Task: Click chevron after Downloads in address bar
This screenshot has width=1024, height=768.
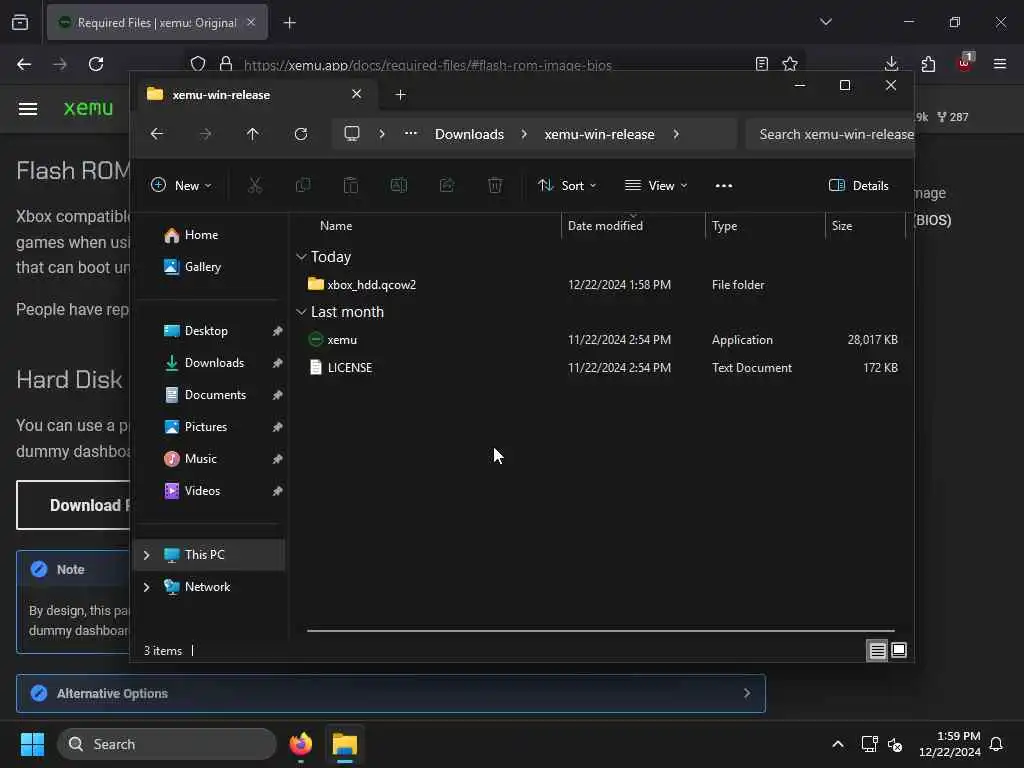Action: (524, 134)
